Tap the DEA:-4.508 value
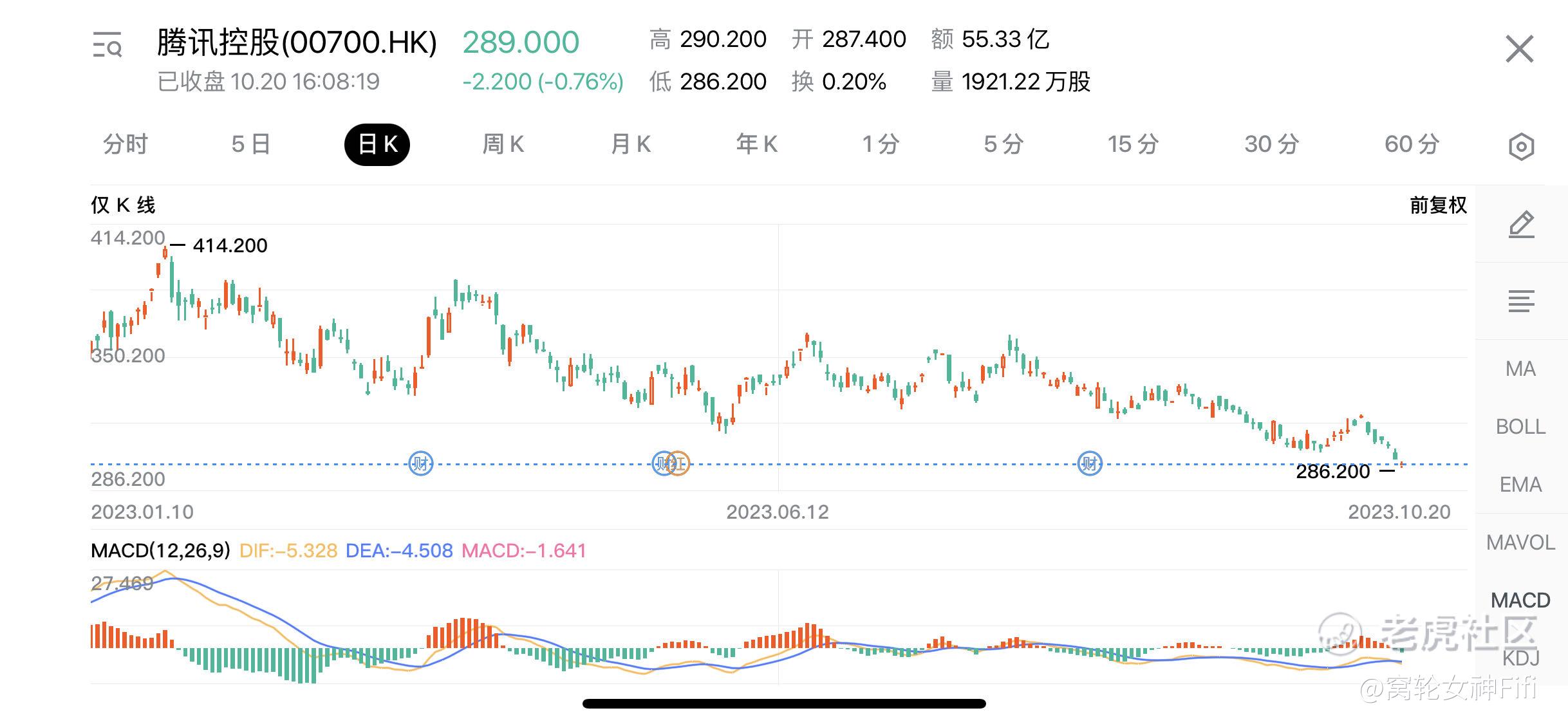Screen dimensions: 1568x724 pyautogui.click(x=399, y=551)
